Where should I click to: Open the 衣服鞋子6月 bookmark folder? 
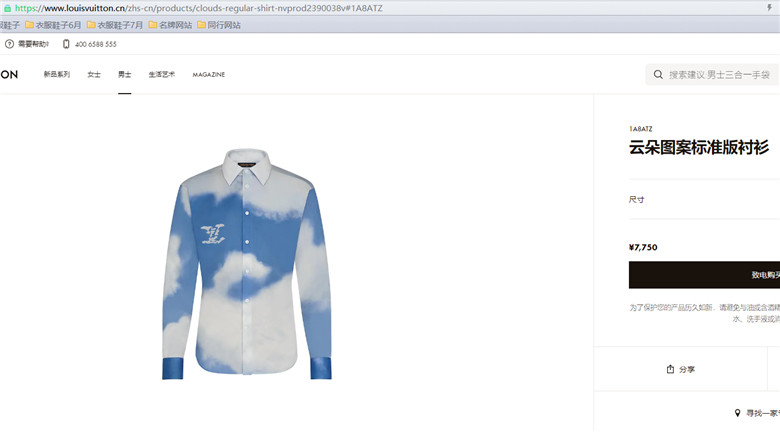point(53,25)
